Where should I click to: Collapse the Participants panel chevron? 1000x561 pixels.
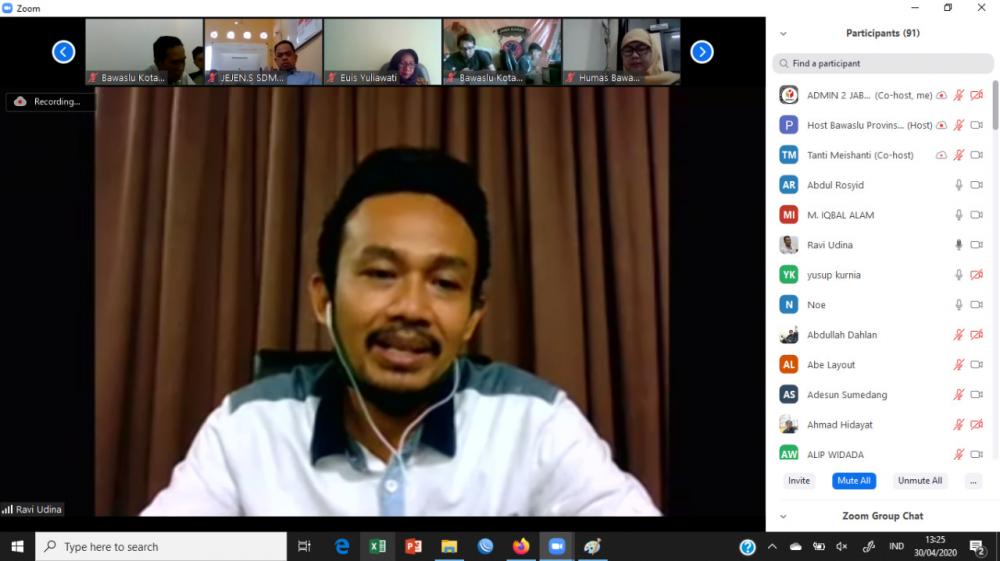click(x=783, y=33)
